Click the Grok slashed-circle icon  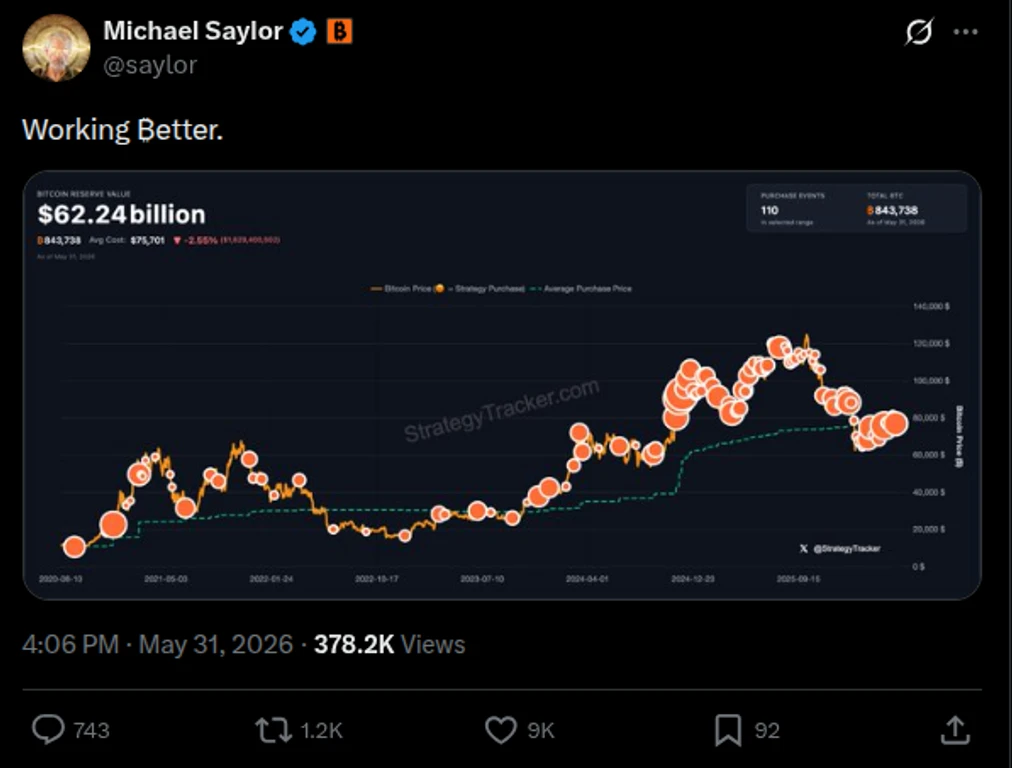[x=918, y=31]
